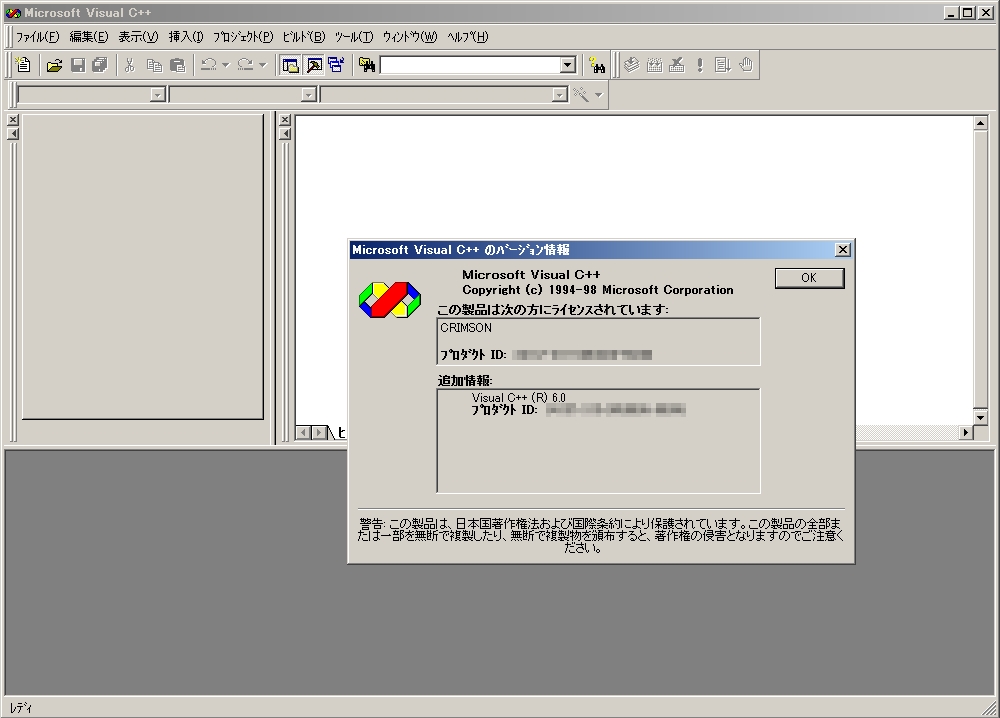Open the ビルド(B) menu
The height and width of the screenshot is (718, 1000).
tap(304, 37)
